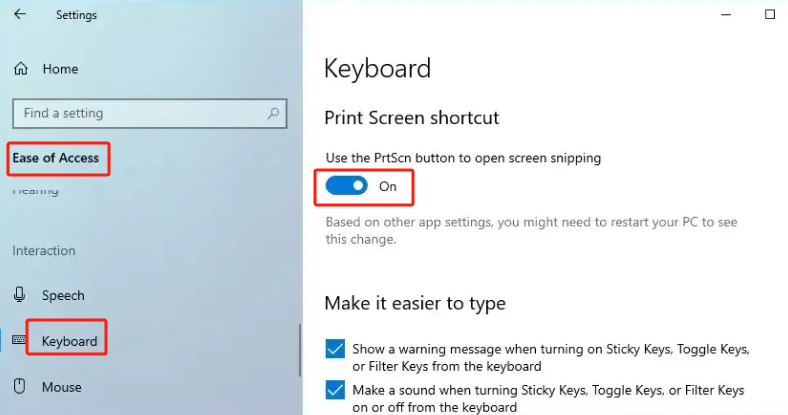Go back using the back arrow
788x415 pixels.
click(x=20, y=14)
